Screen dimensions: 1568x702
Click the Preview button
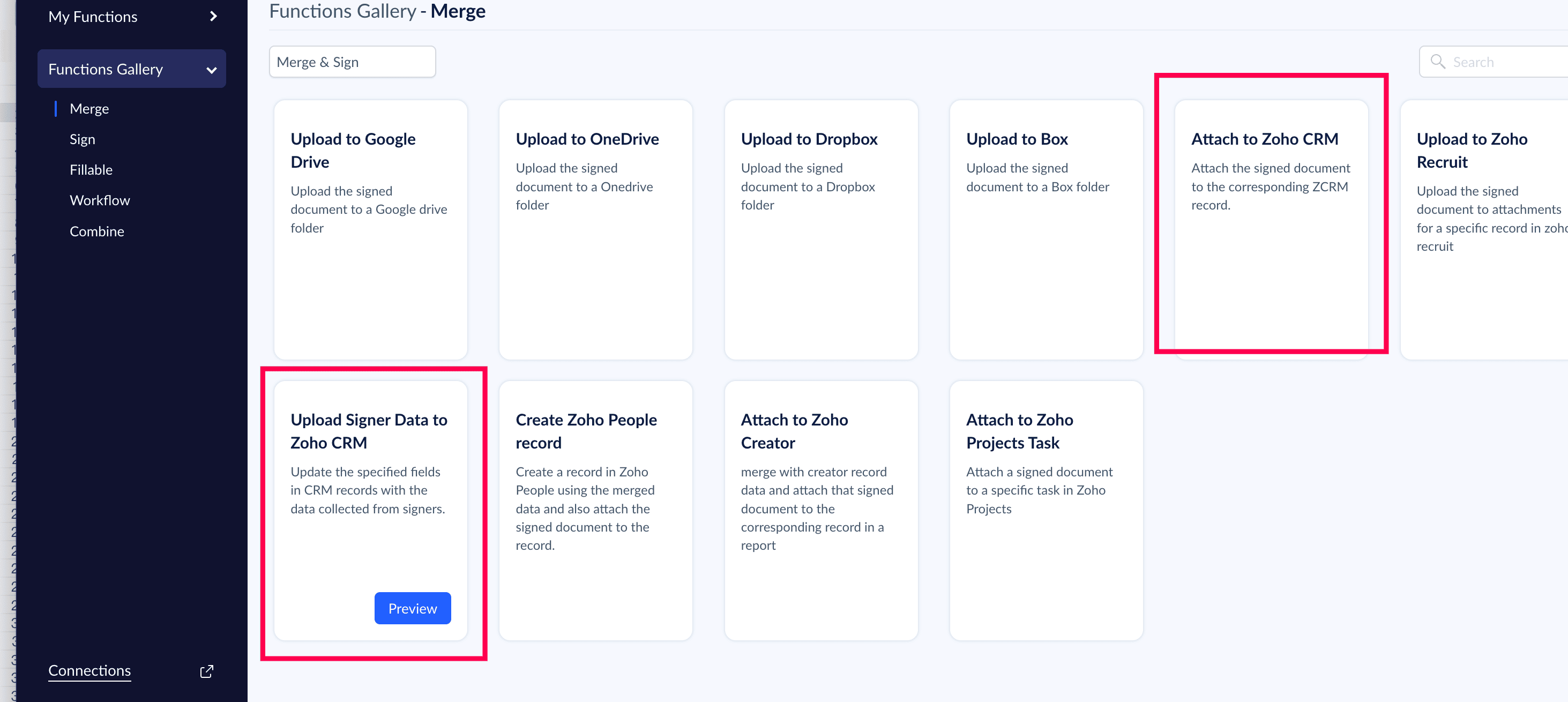click(x=412, y=608)
